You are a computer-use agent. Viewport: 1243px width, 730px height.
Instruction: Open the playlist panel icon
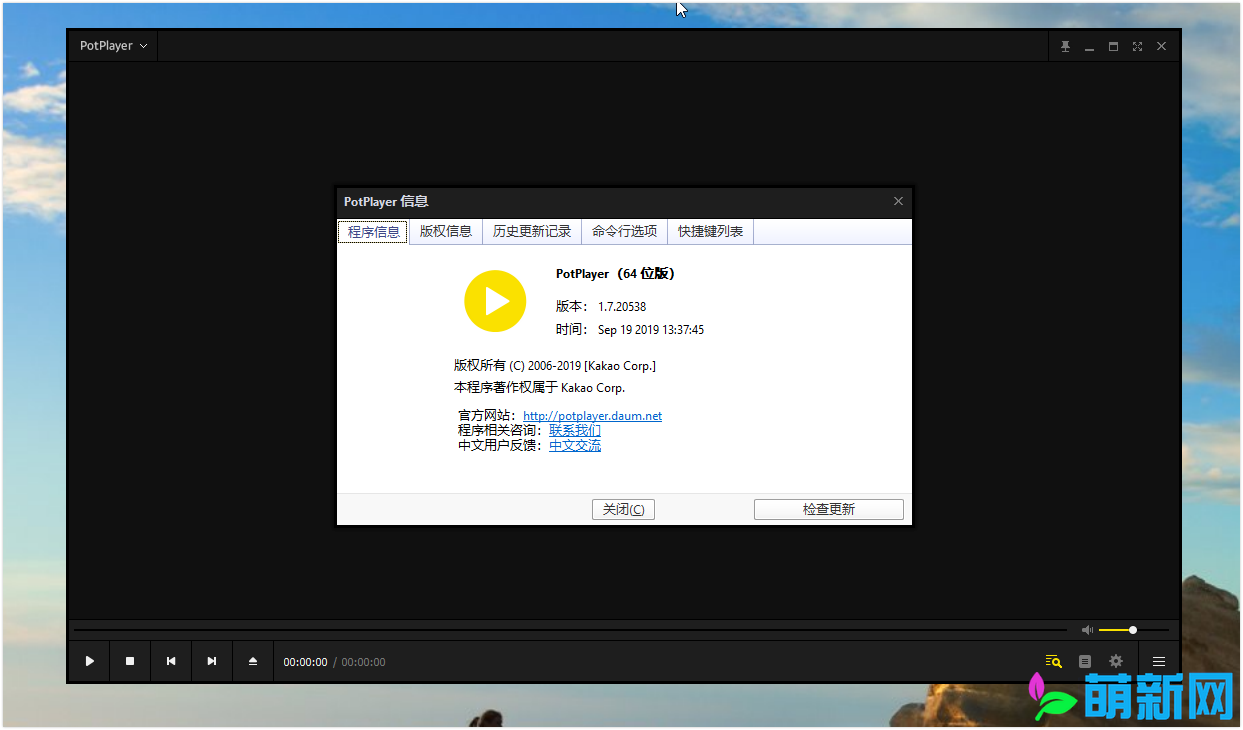(1085, 661)
